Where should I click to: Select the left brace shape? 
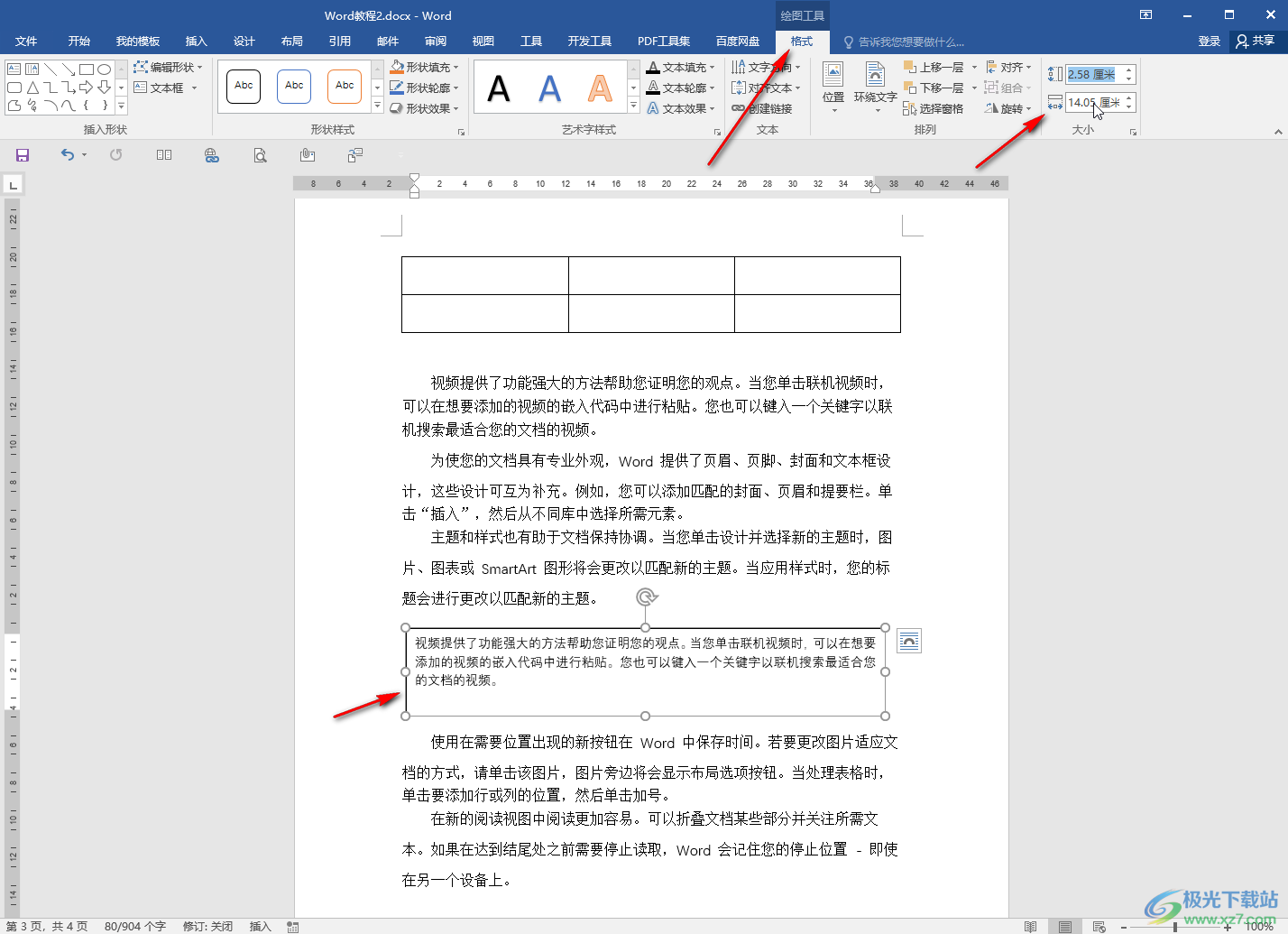pos(87,106)
